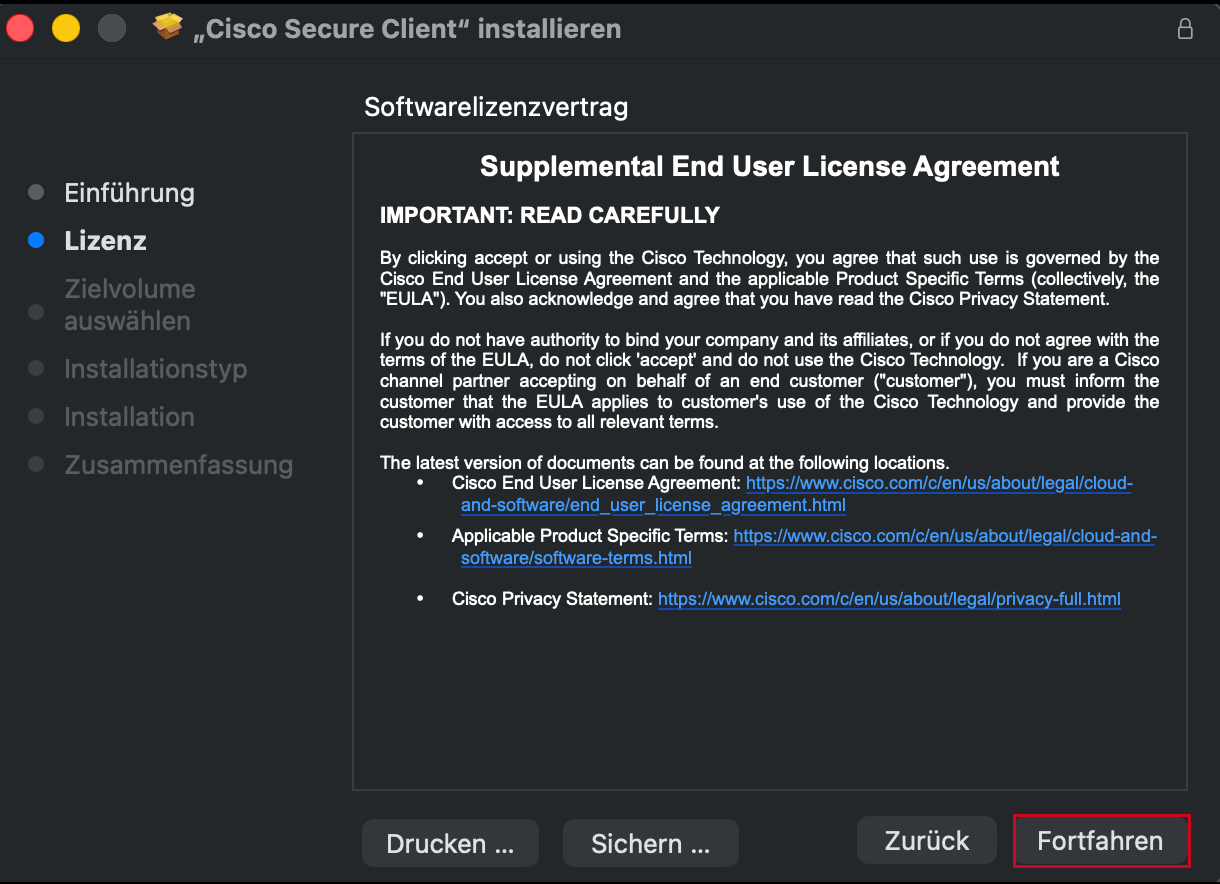Click the Zusammenfassung step

coord(178,465)
